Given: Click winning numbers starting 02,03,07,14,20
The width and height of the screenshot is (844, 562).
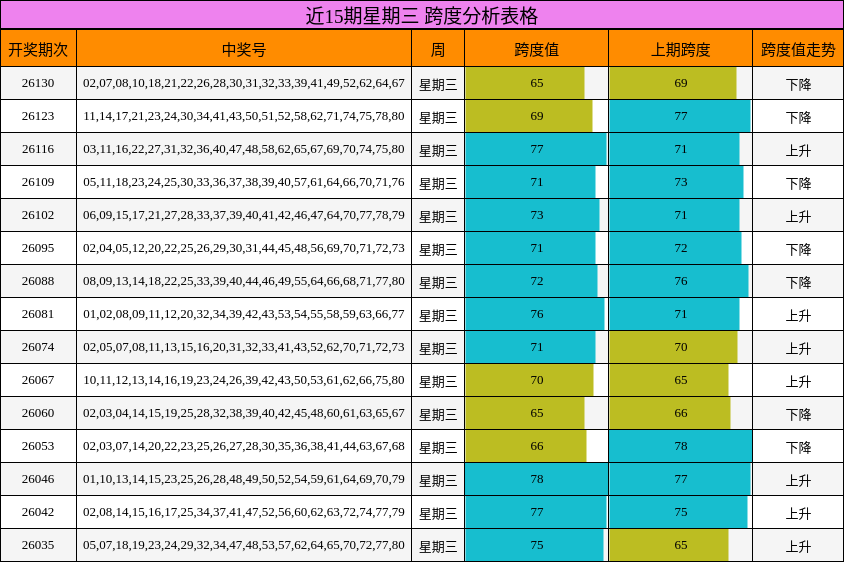Looking at the screenshot, I should 244,446.
